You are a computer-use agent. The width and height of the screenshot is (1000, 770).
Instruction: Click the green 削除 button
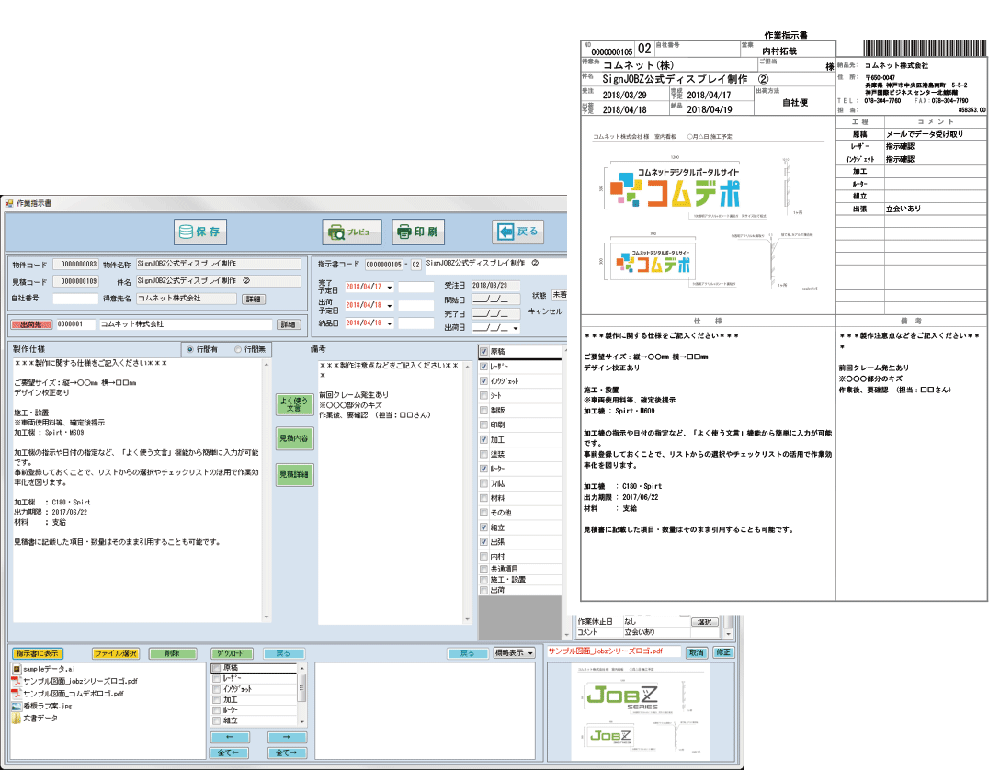pyautogui.click(x=172, y=654)
